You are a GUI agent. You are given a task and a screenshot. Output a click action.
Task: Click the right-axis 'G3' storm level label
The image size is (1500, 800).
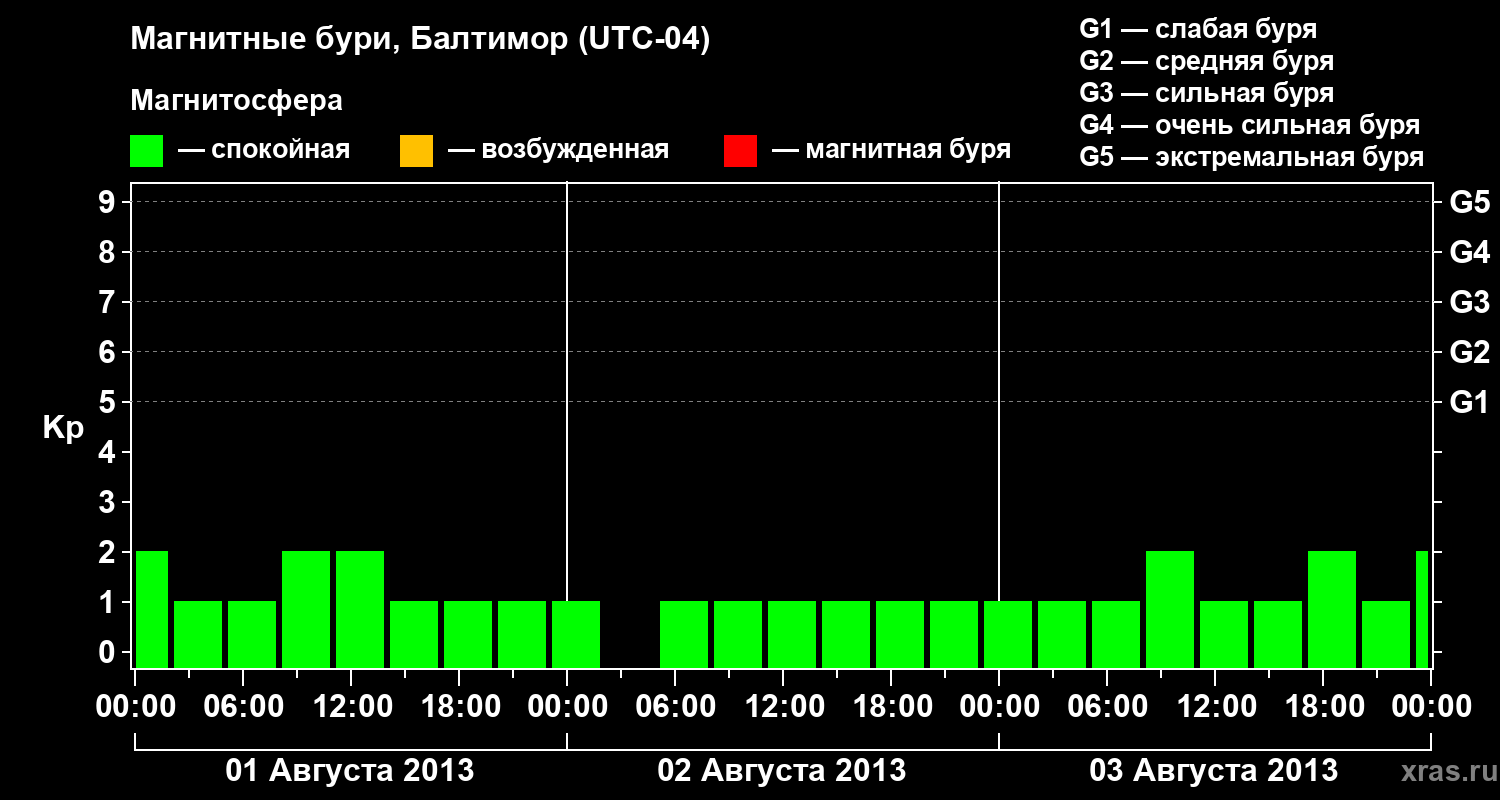pos(1469,302)
